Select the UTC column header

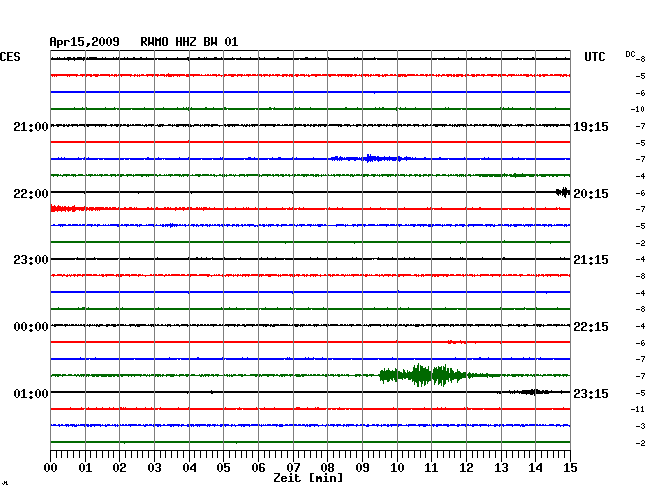click(595, 57)
